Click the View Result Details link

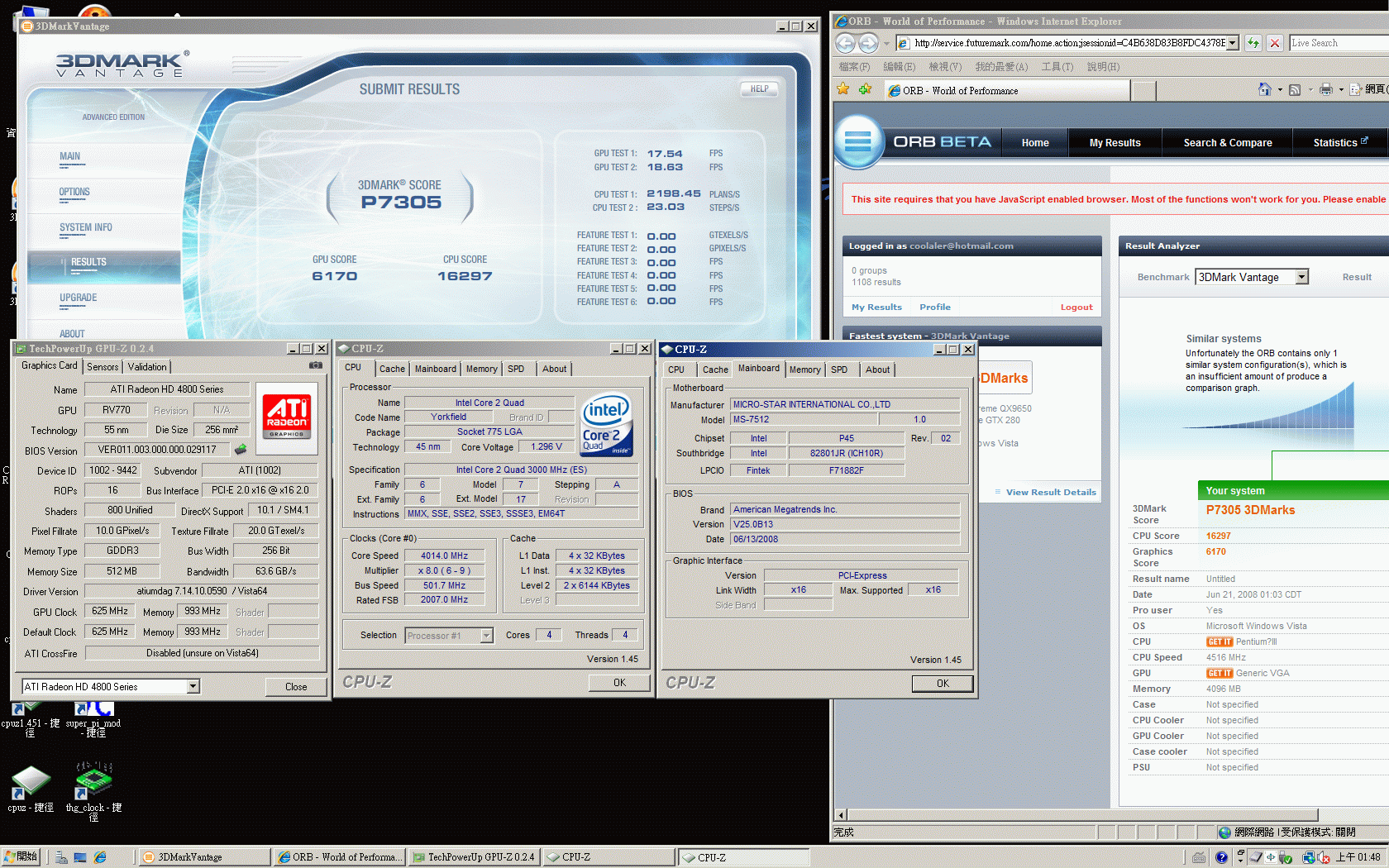(1051, 493)
